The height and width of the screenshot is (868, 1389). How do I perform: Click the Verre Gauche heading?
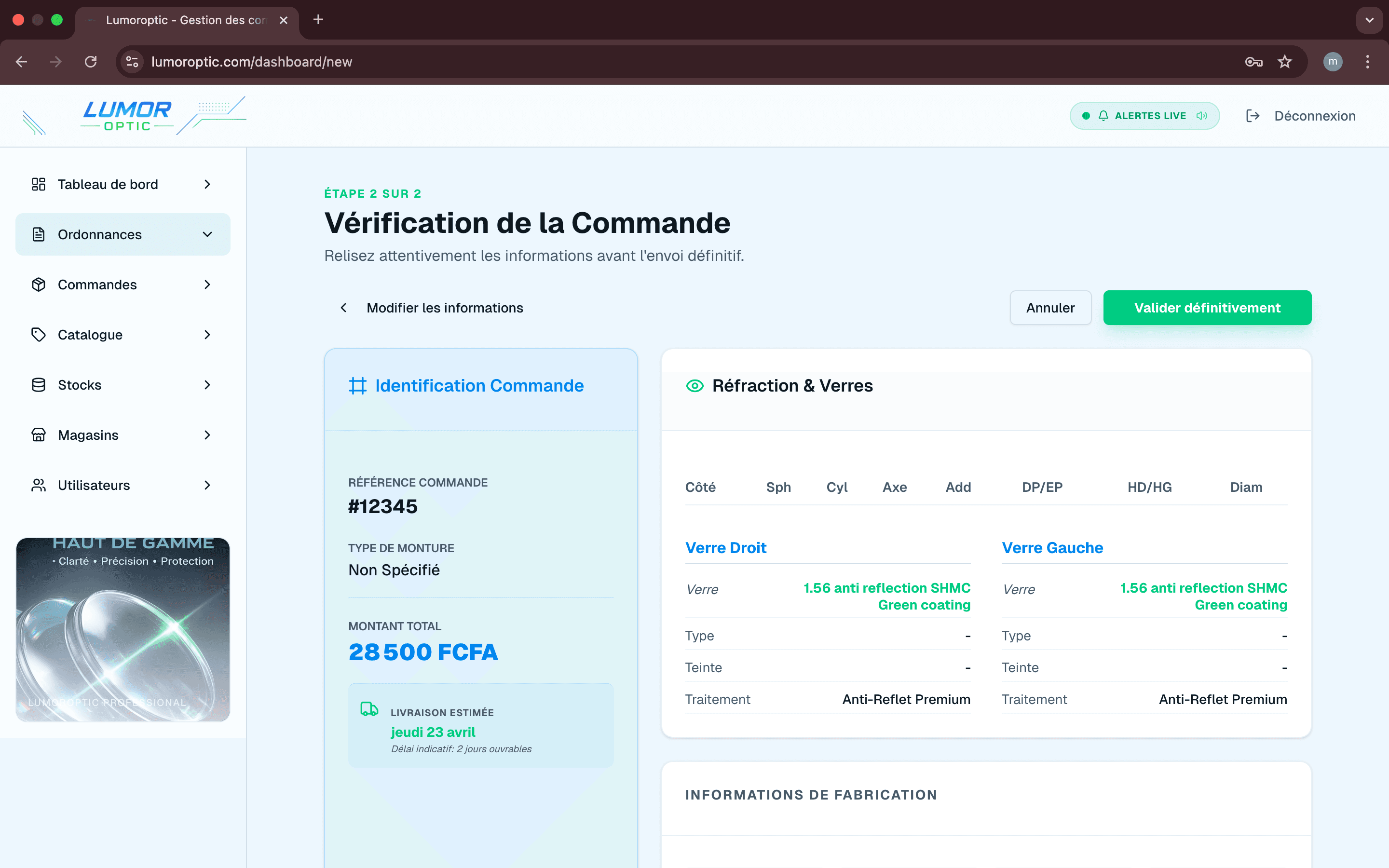coord(1052,548)
